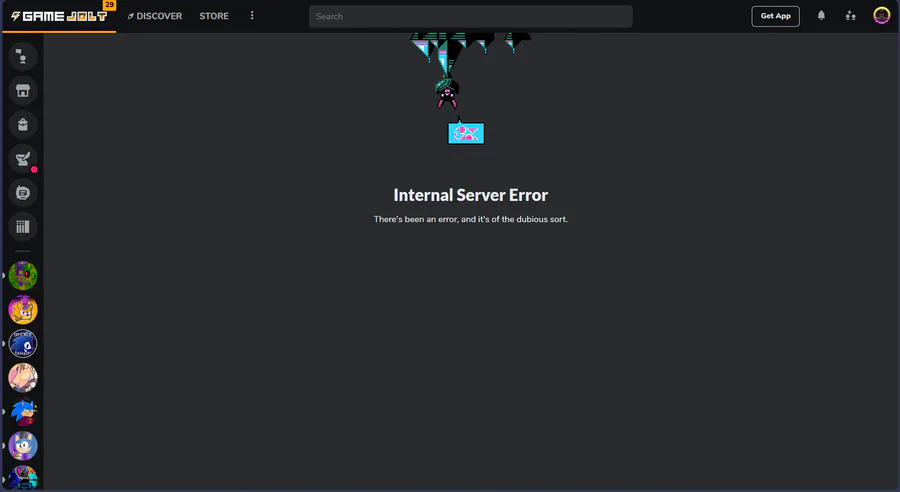Open the quests icon with red dot
This screenshot has height=492, width=900.
coord(23,158)
